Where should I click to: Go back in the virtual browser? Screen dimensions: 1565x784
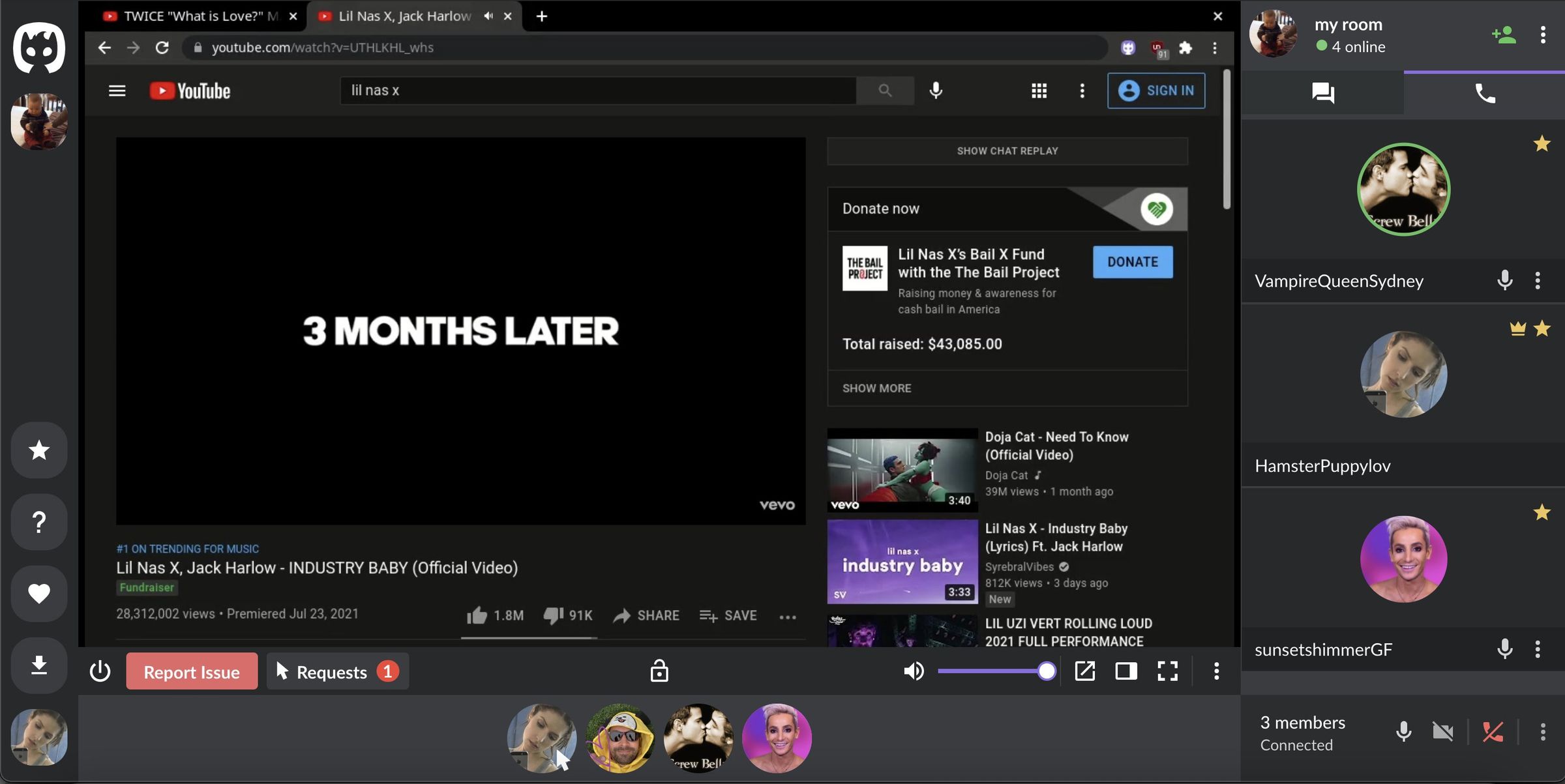pyautogui.click(x=104, y=48)
